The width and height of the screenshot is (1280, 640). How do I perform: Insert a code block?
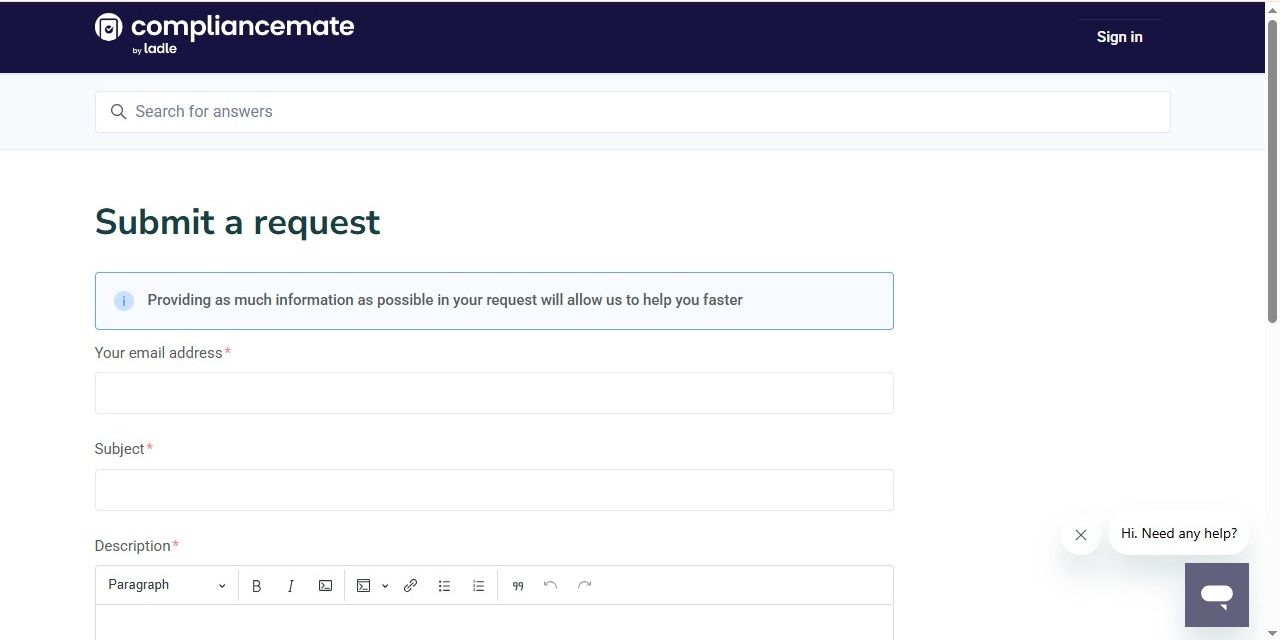(363, 585)
